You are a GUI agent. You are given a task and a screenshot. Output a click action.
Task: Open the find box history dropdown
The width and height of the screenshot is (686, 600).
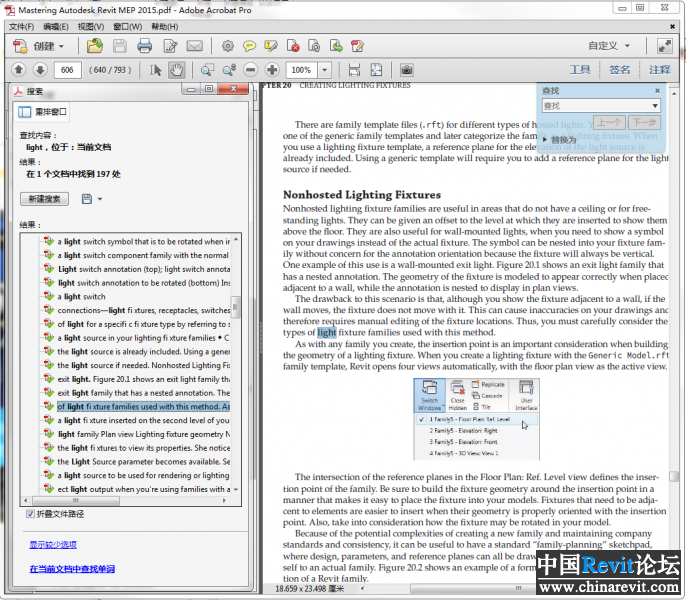tap(654, 105)
